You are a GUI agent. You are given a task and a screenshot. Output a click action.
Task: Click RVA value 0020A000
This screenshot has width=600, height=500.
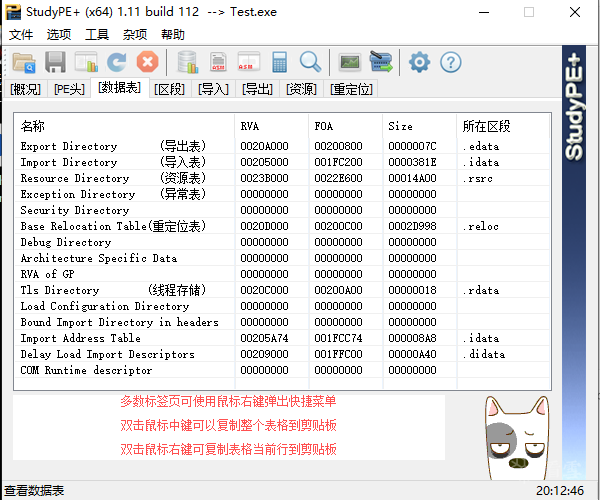[x=264, y=146]
